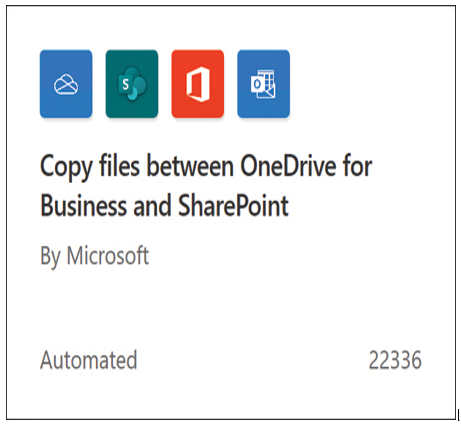461x426 pixels.
Task: Click the word 'Copy' in the title
Action: [x=66, y=168]
